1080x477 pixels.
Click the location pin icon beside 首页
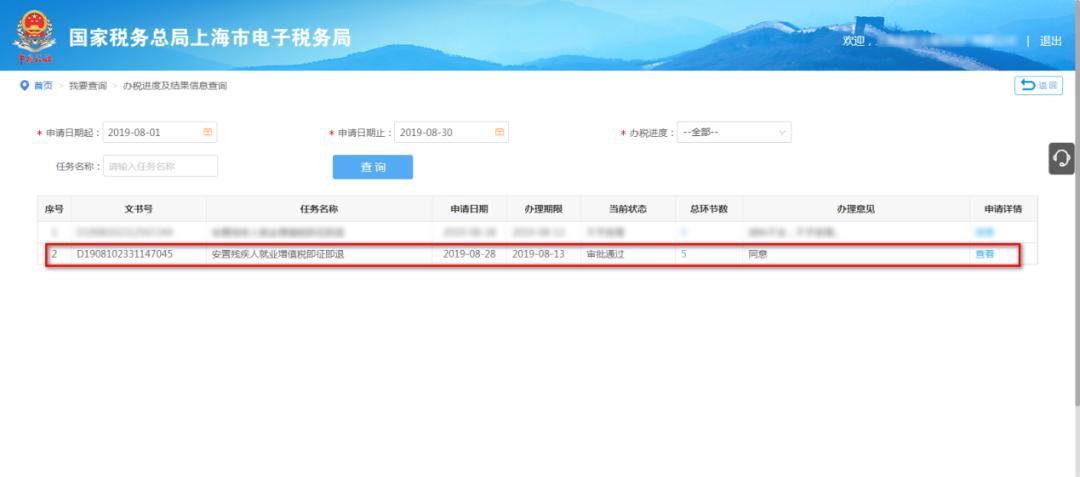tap(25, 86)
